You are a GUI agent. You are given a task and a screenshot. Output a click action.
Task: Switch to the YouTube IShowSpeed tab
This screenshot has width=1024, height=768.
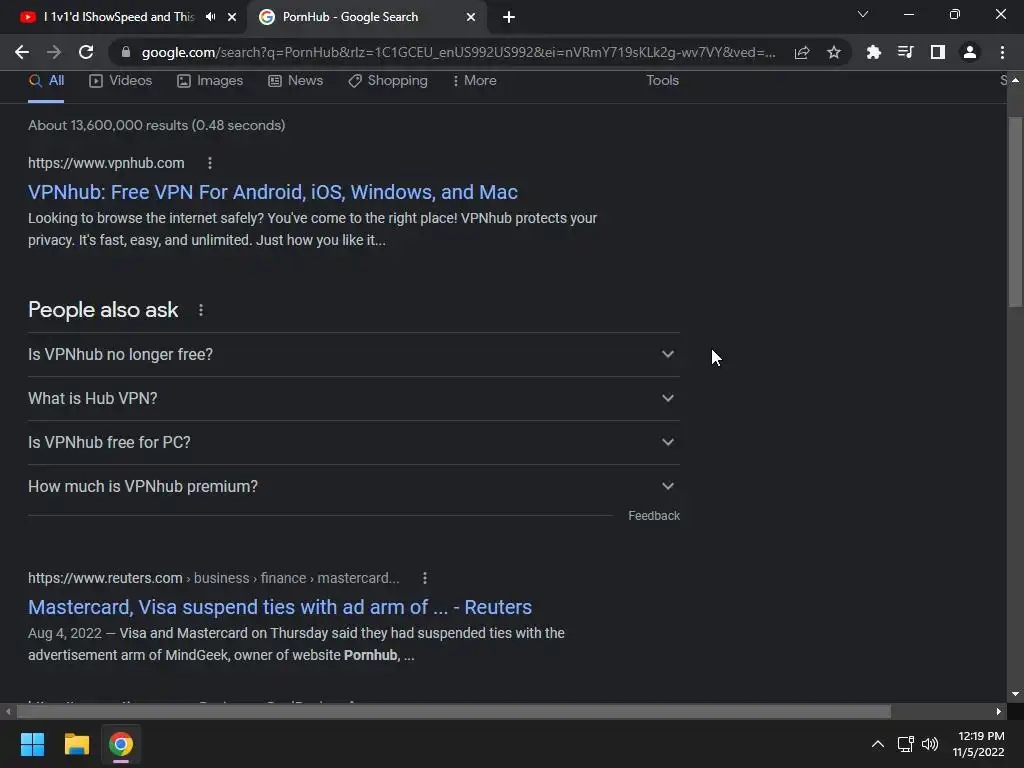(x=118, y=17)
